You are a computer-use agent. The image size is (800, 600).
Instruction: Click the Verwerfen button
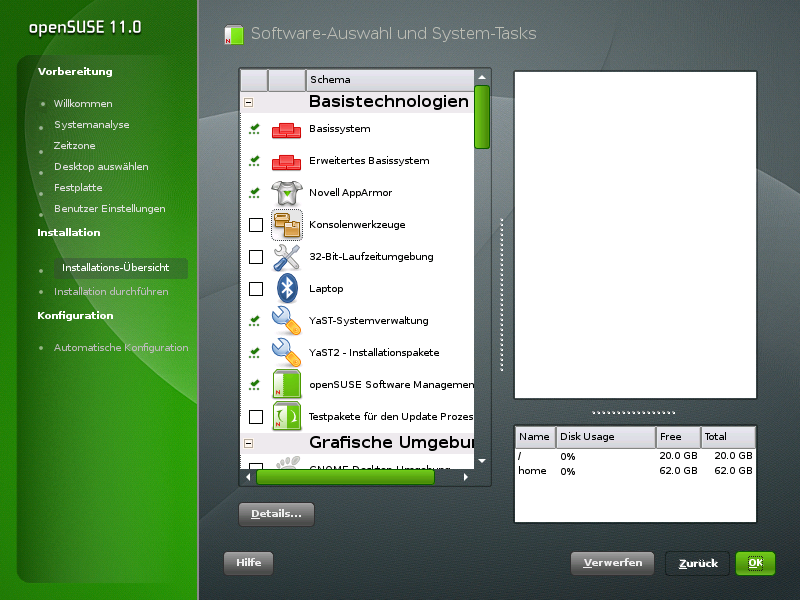click(x=612, y=563)
